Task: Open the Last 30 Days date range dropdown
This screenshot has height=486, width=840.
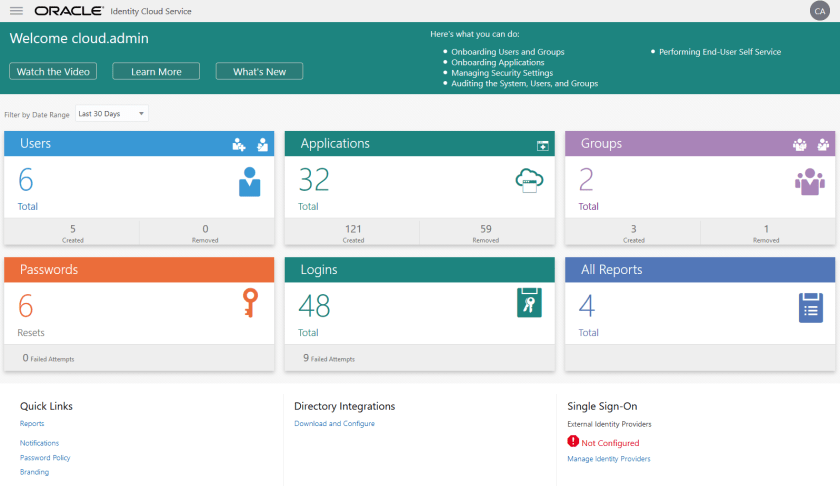Action: point(112,114)
